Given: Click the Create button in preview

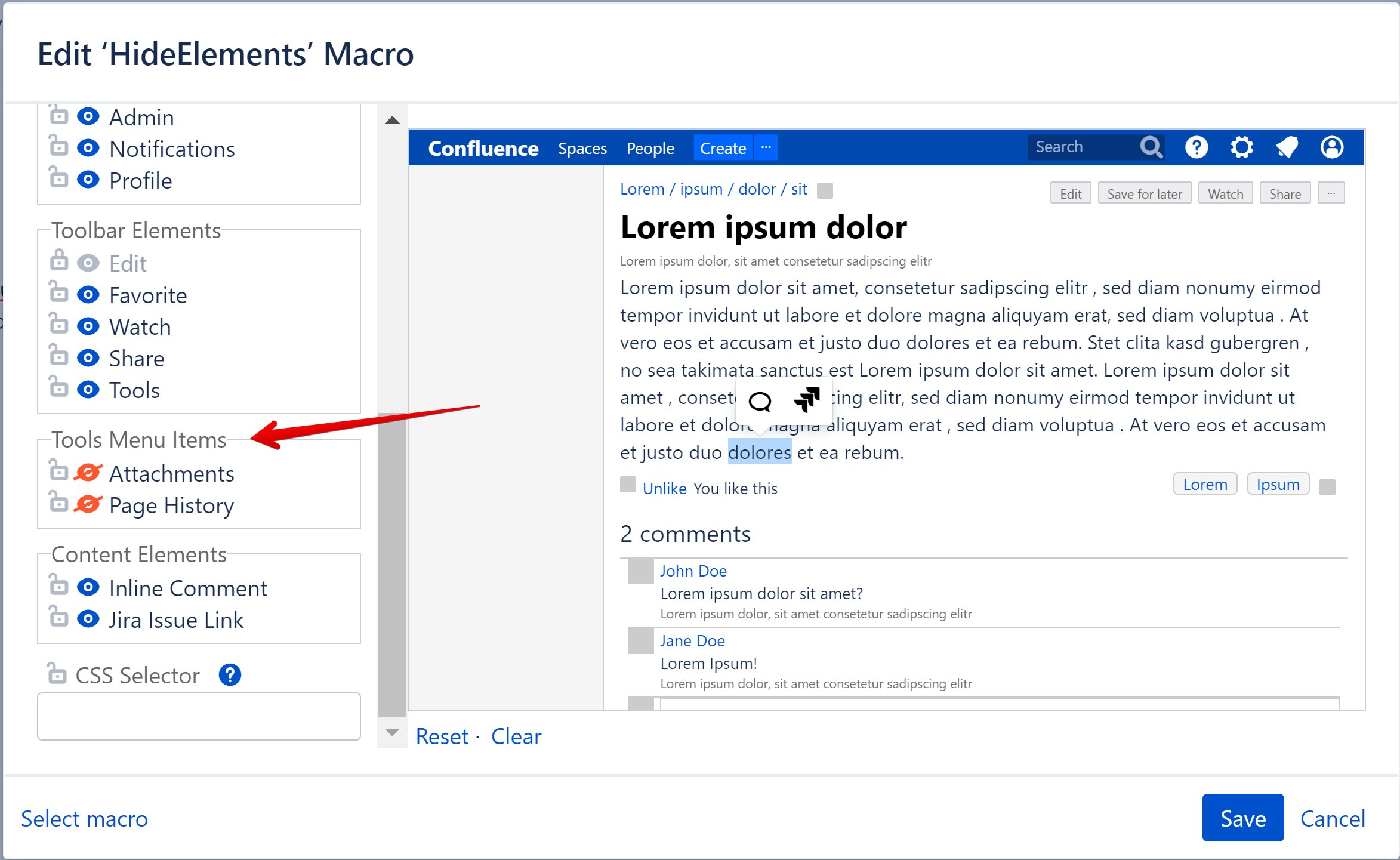Looking at the screenshot, I should (723, 147).
